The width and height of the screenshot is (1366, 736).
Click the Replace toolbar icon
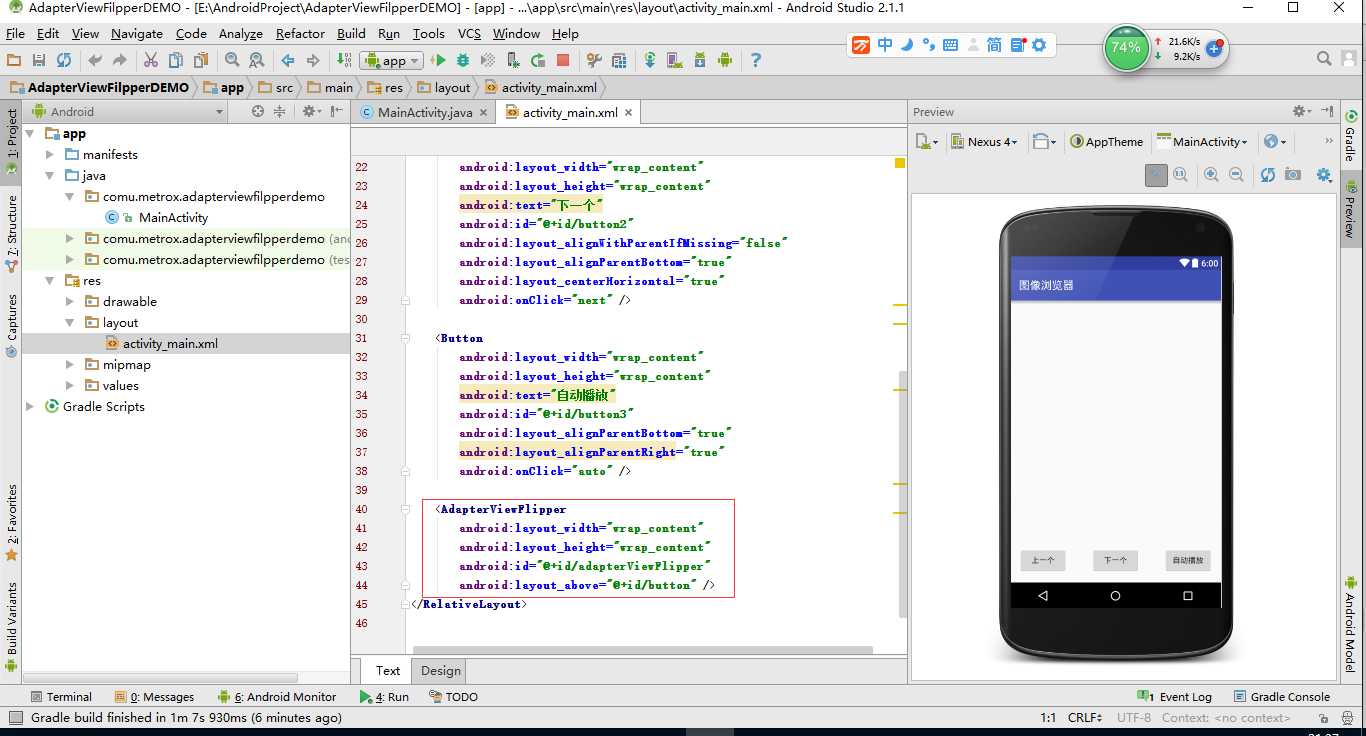click(256, 61)
